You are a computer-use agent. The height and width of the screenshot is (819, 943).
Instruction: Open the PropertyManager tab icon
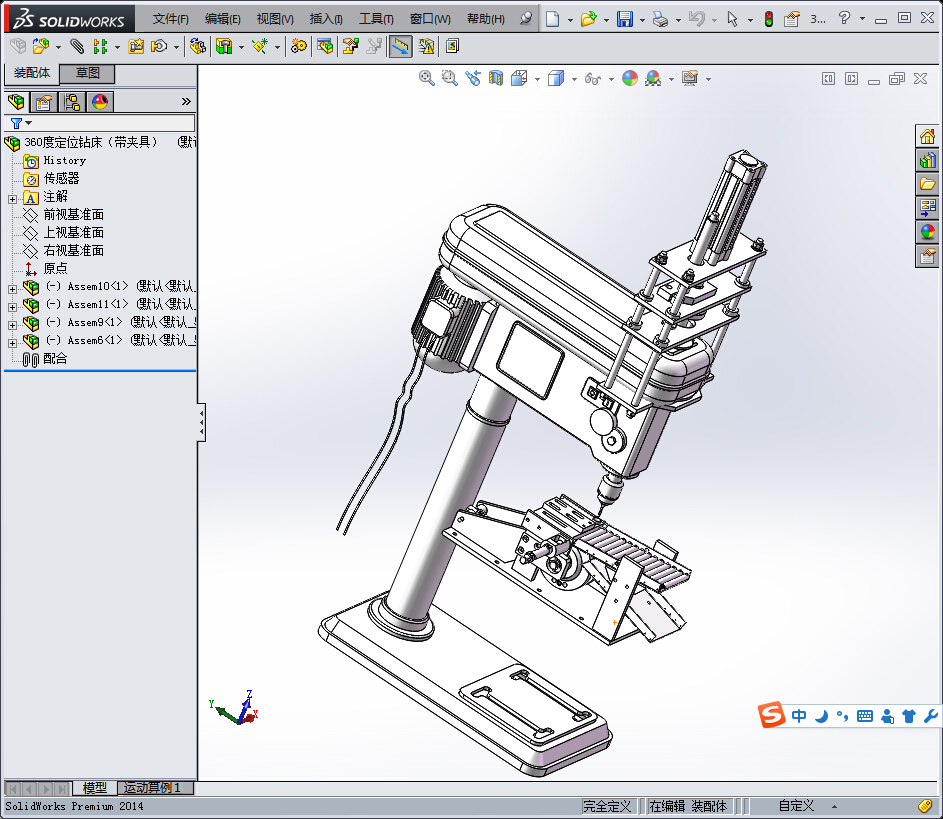click(43, 102)
